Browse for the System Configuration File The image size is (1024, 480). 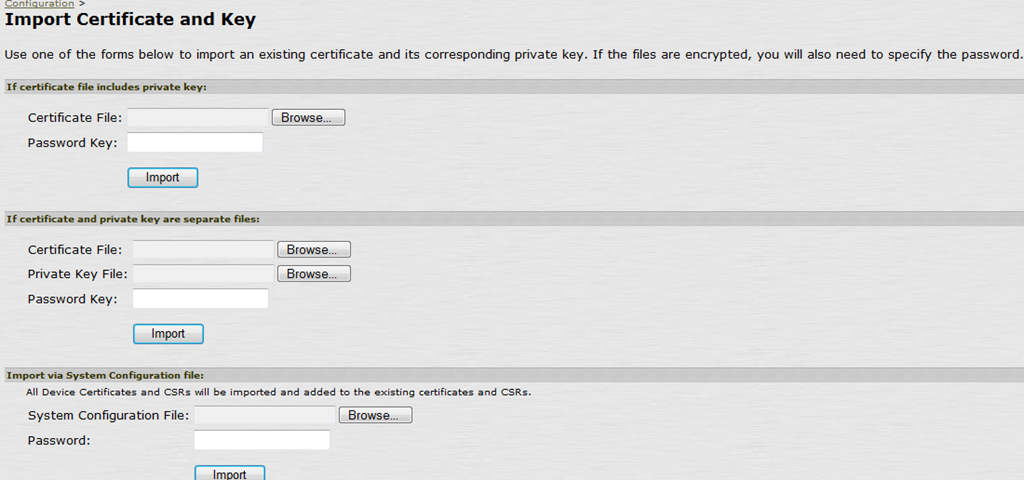pyautogui.click(x=374, y=415)
